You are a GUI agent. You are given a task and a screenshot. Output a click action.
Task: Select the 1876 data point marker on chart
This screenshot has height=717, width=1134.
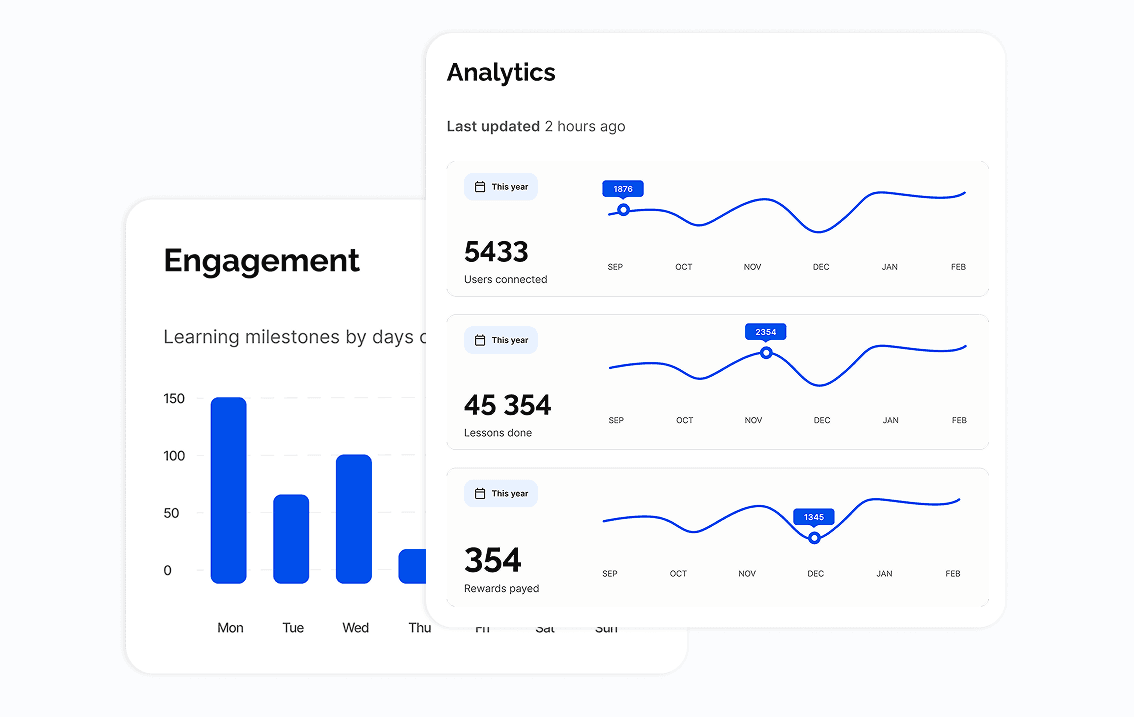pyautogui.click(x=623, y=210)
